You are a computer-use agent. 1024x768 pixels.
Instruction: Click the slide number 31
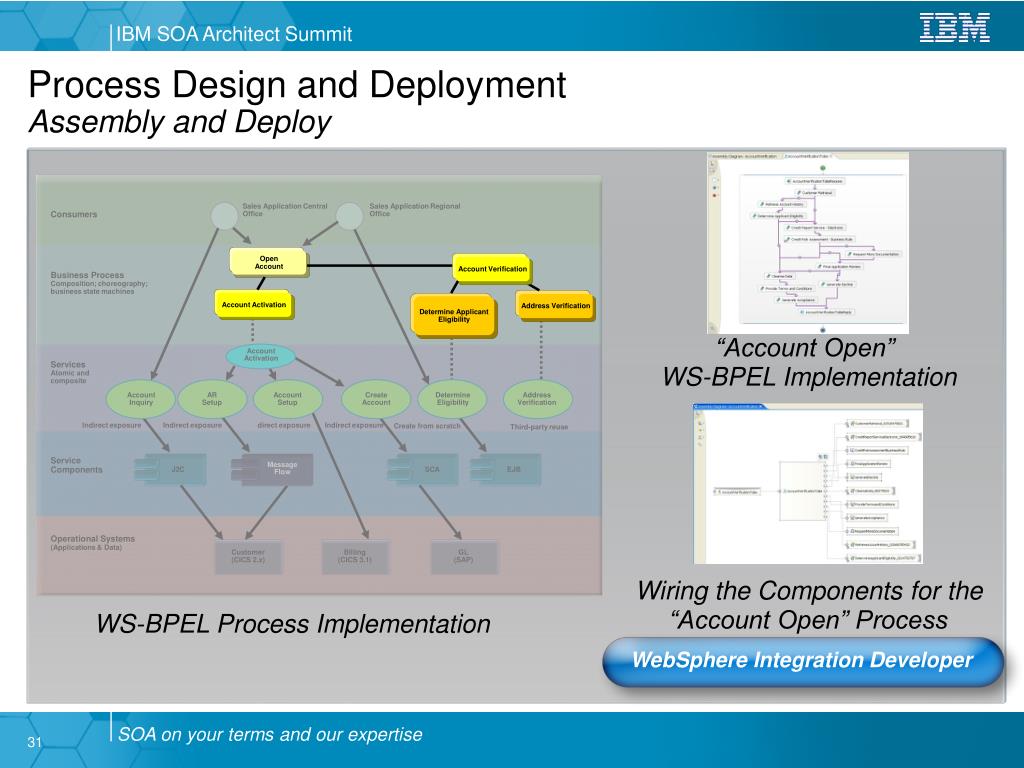35,742
